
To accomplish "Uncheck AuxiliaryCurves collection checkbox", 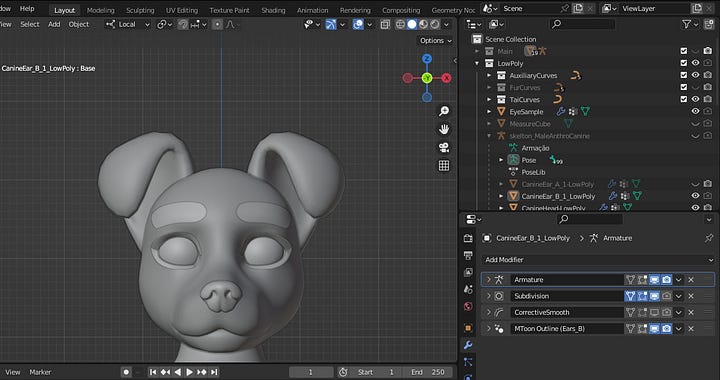I will pos(684,75).
